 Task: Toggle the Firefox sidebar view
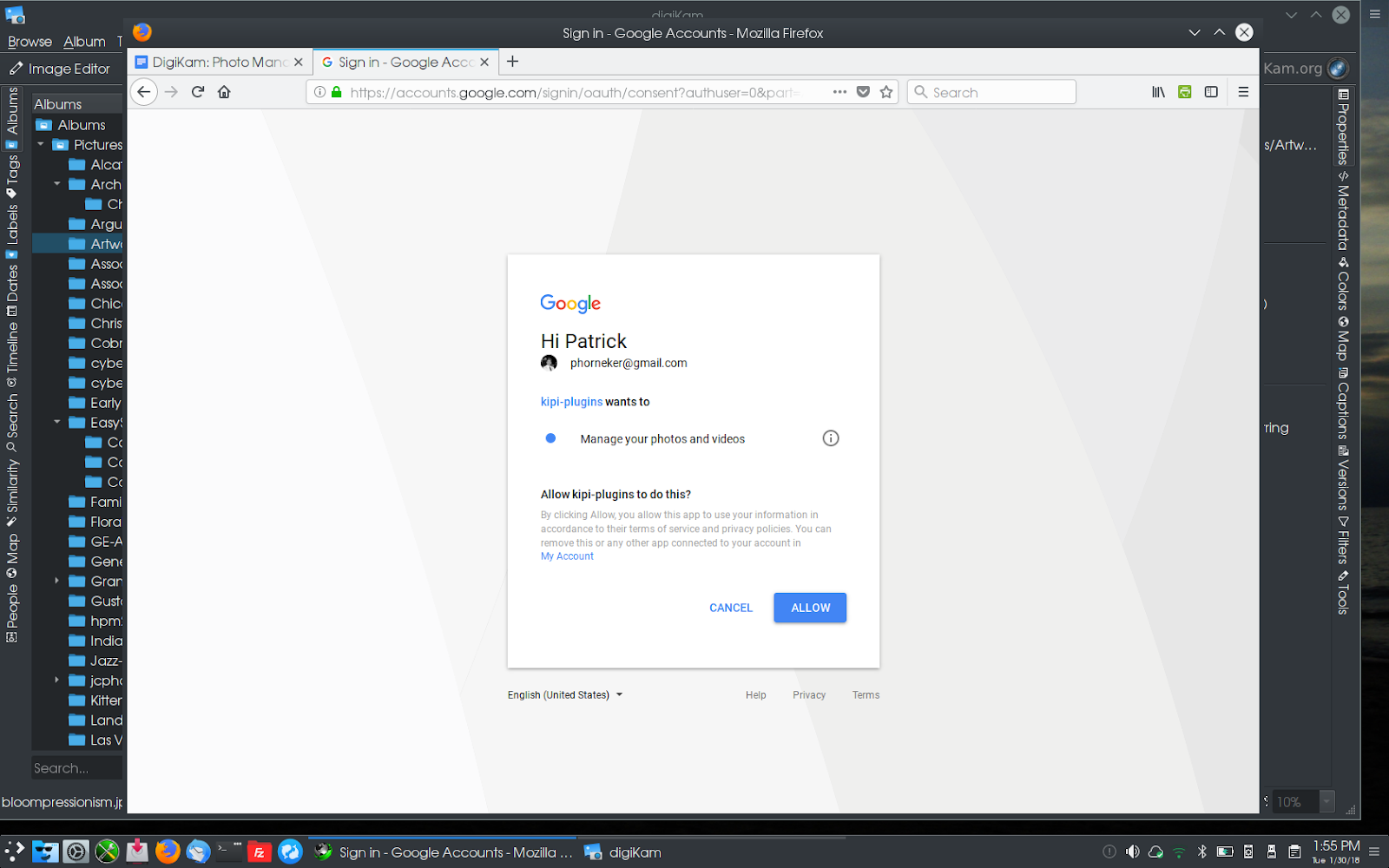pos(1211,92)
